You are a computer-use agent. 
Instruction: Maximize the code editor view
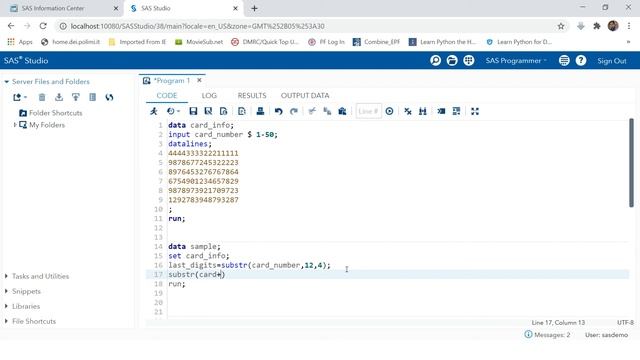click(475, 111)
